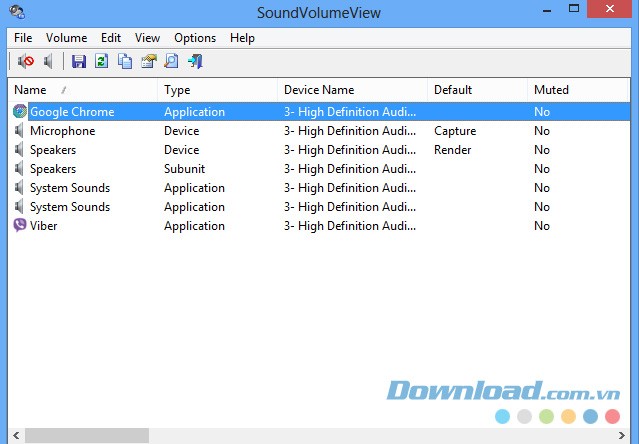This screenshot has width=639, height=444.
Task: Select the Speakers Subunit row
Action: [319, 169]
